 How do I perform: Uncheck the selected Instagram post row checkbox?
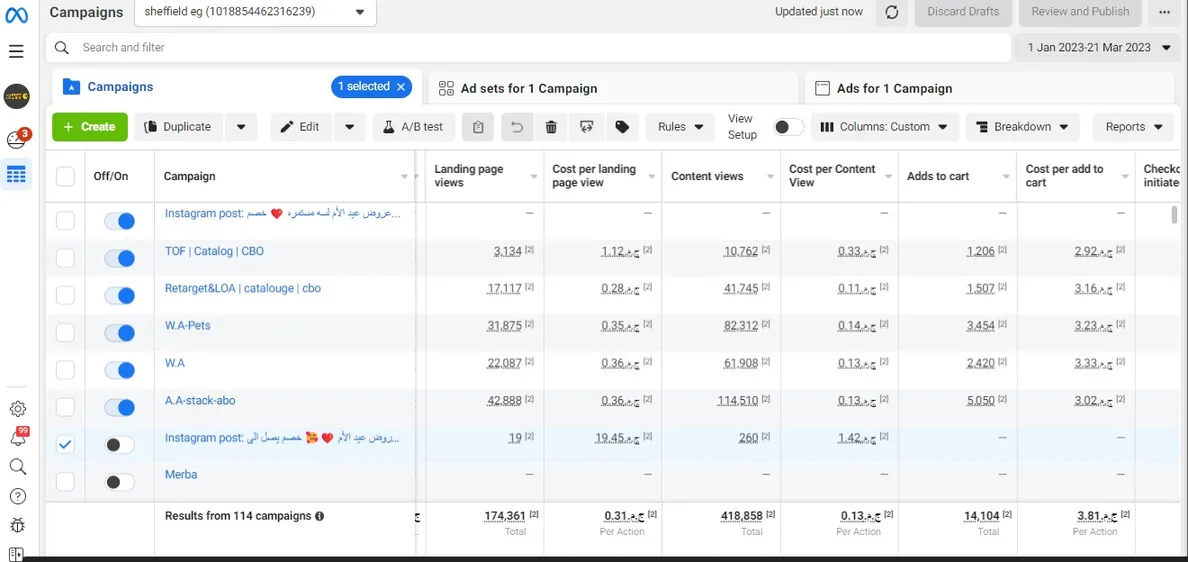click(x=66, y=445)
